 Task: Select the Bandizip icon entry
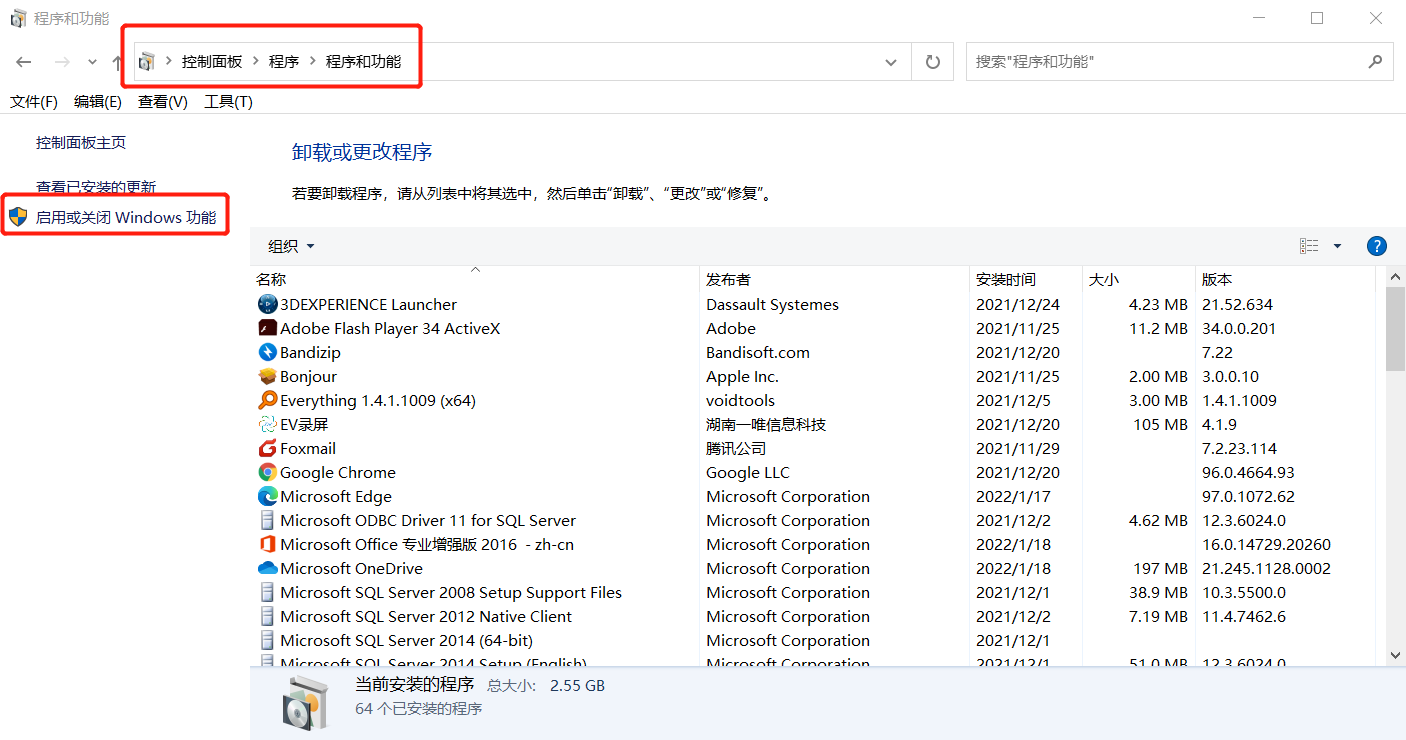267,352
